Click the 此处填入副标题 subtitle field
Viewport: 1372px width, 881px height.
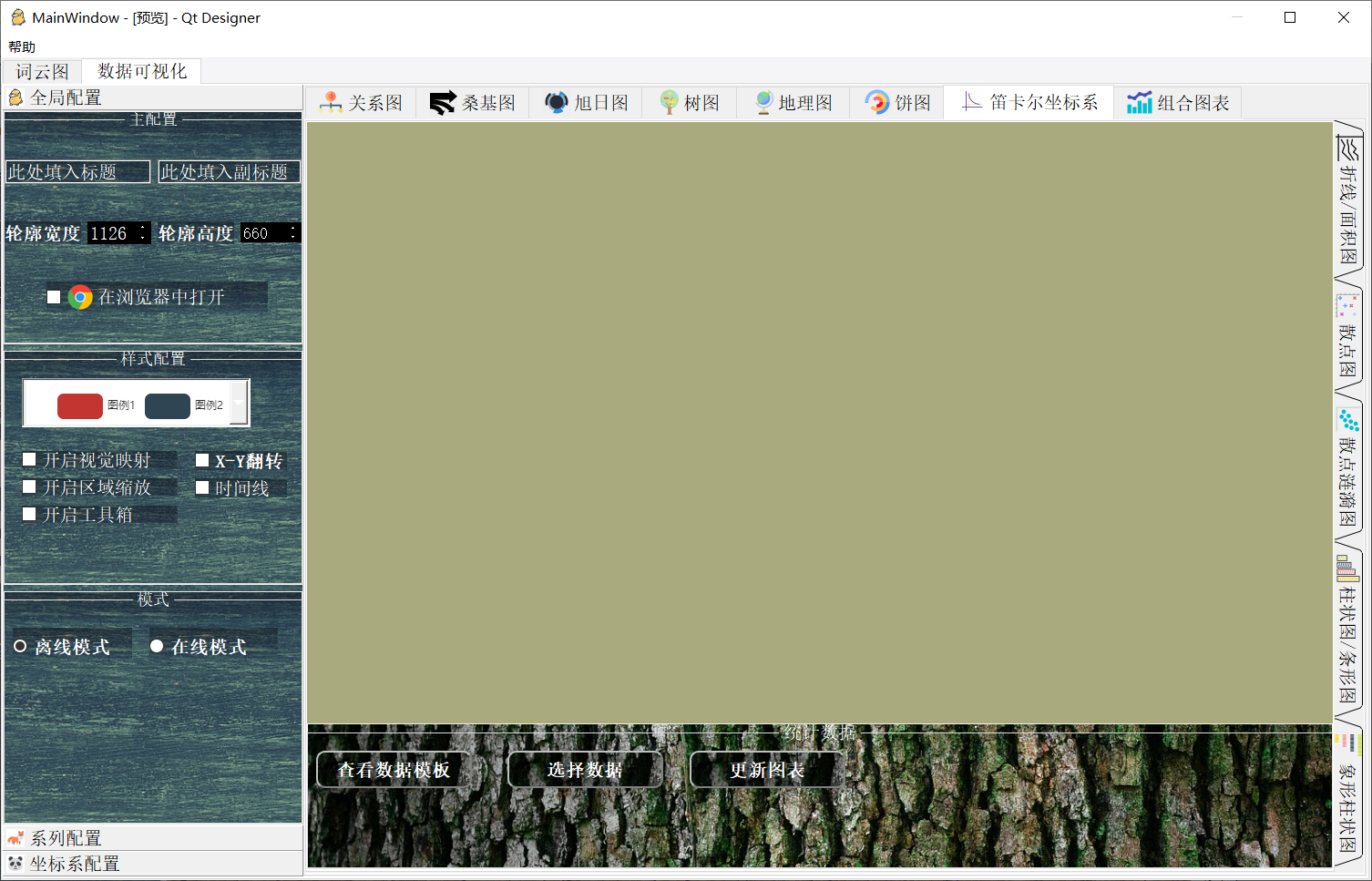click(229, 172)
